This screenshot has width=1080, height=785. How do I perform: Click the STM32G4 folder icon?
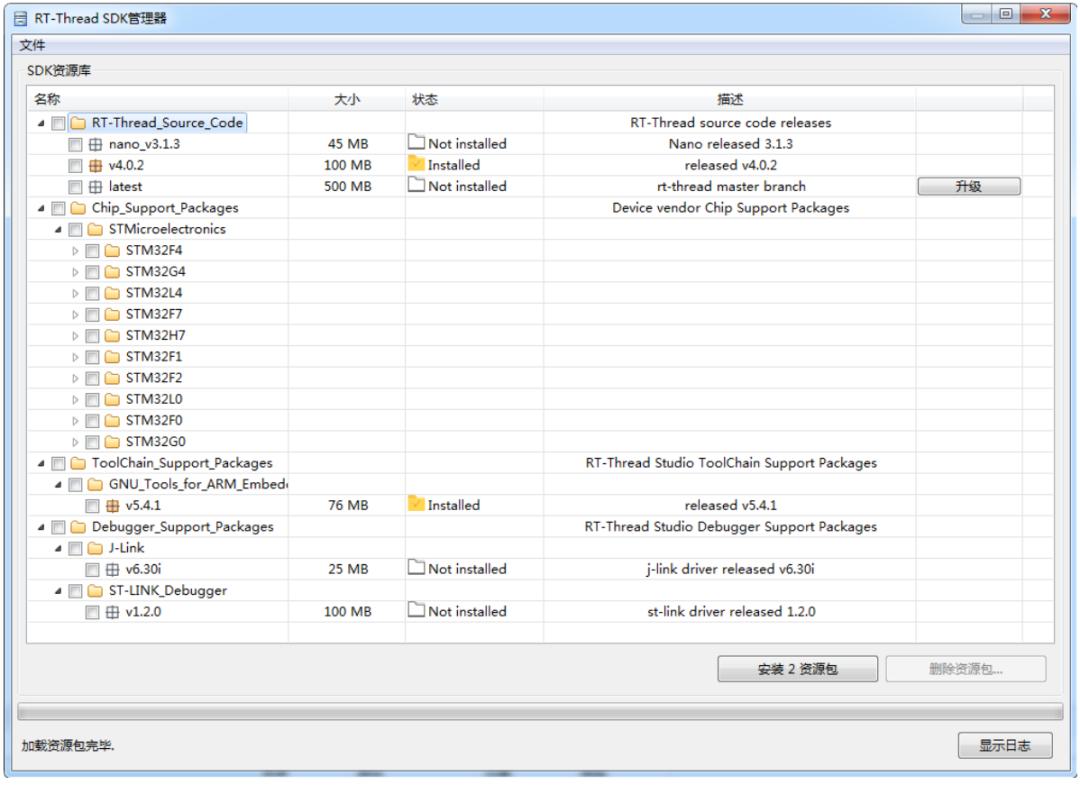112,272
